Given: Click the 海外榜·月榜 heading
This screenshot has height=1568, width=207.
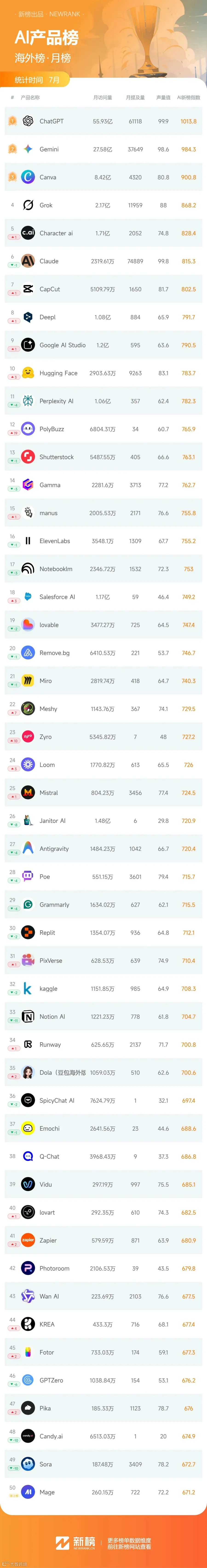Looking at the screenshot, I should click(43, 58).
